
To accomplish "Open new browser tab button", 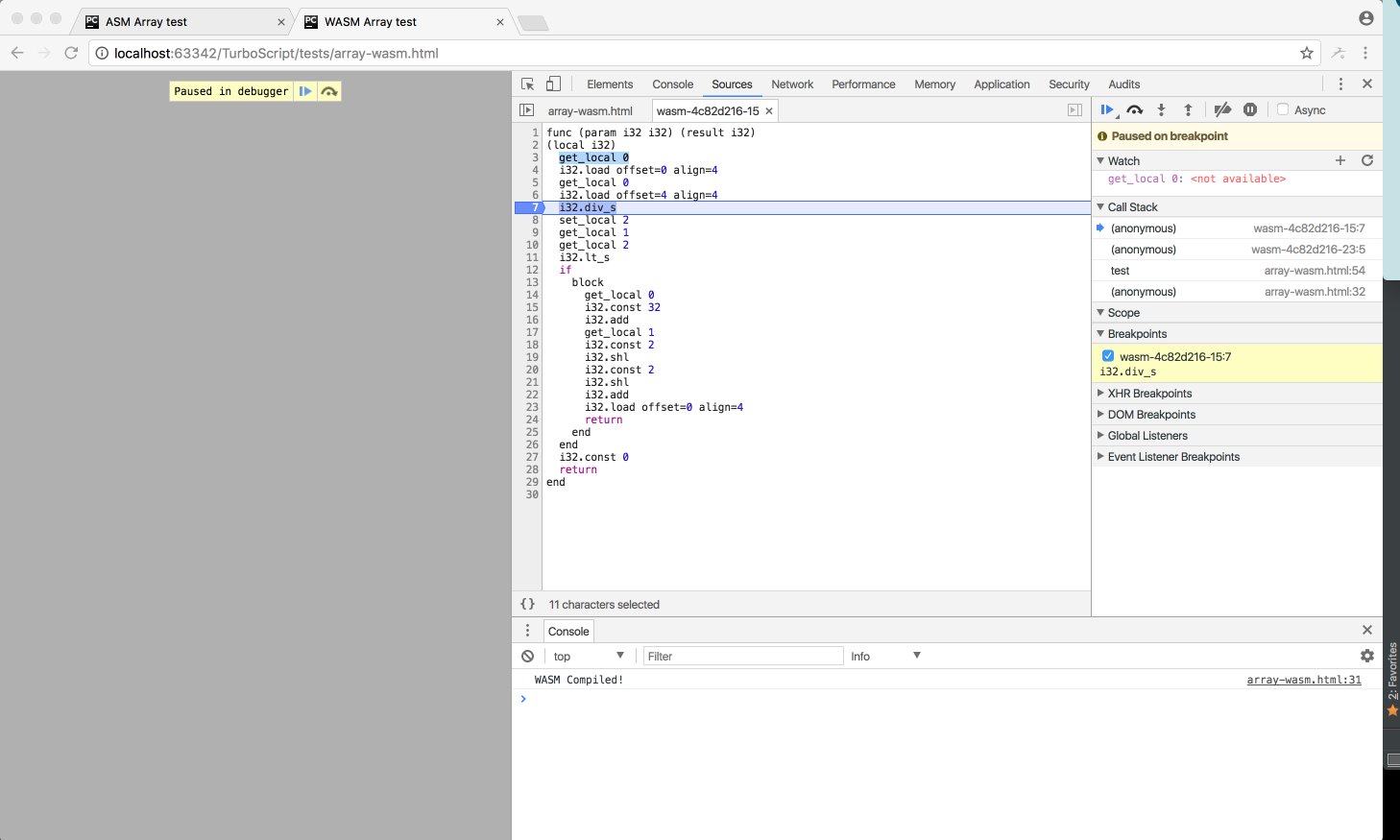I will pos(533,22).
